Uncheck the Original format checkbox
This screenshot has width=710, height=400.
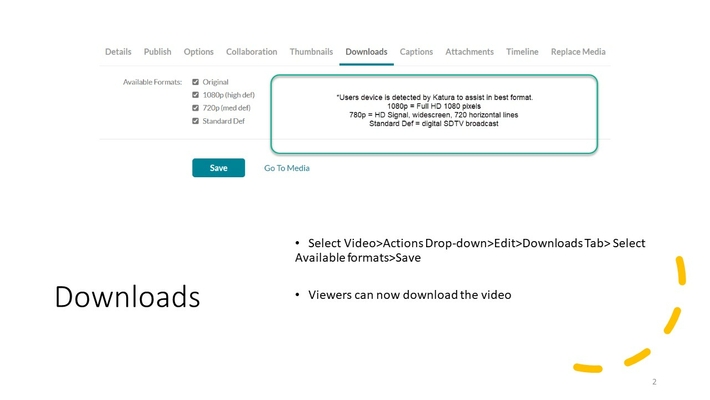pyautogui.click(x=196, y=82)
